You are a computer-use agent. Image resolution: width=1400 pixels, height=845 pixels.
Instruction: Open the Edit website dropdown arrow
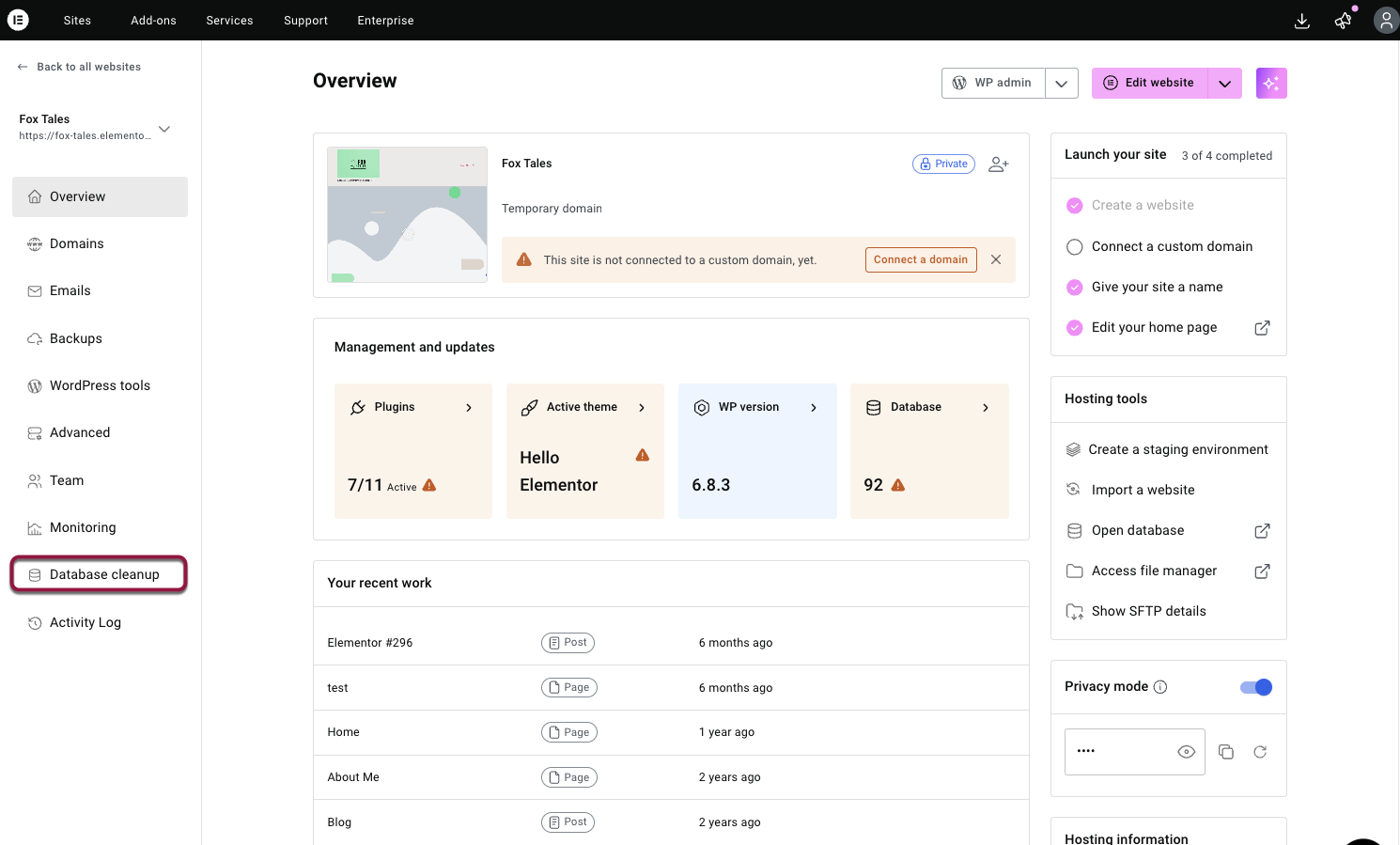tap(1224, 84)
